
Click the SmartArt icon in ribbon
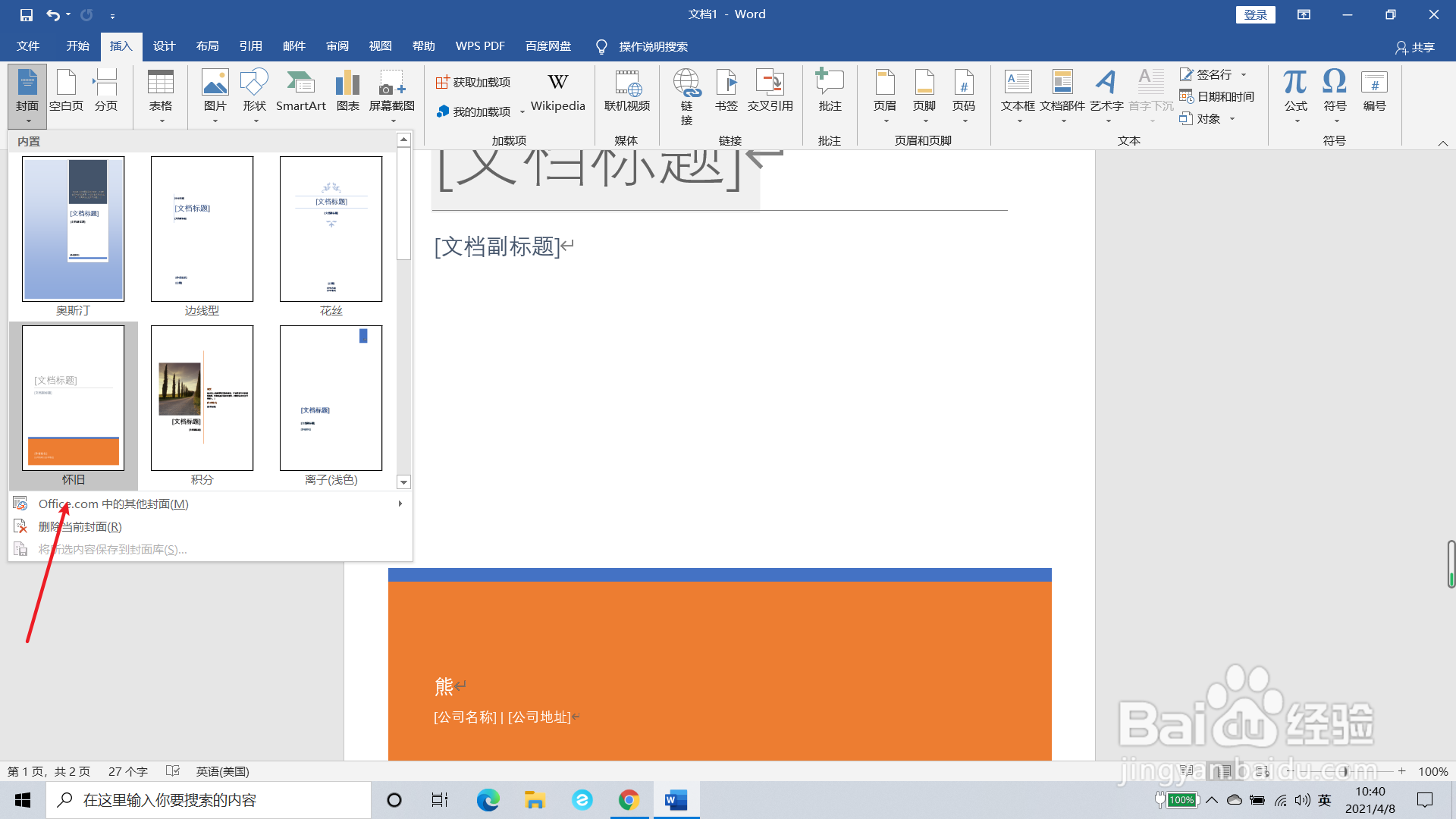tap(300, 90)
